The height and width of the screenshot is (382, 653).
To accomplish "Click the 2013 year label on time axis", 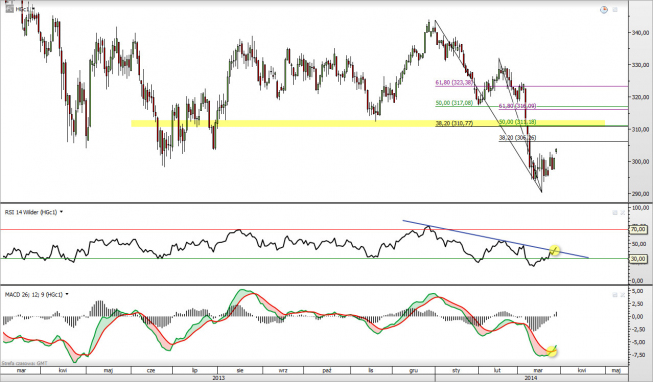I will tap(219, 377).
